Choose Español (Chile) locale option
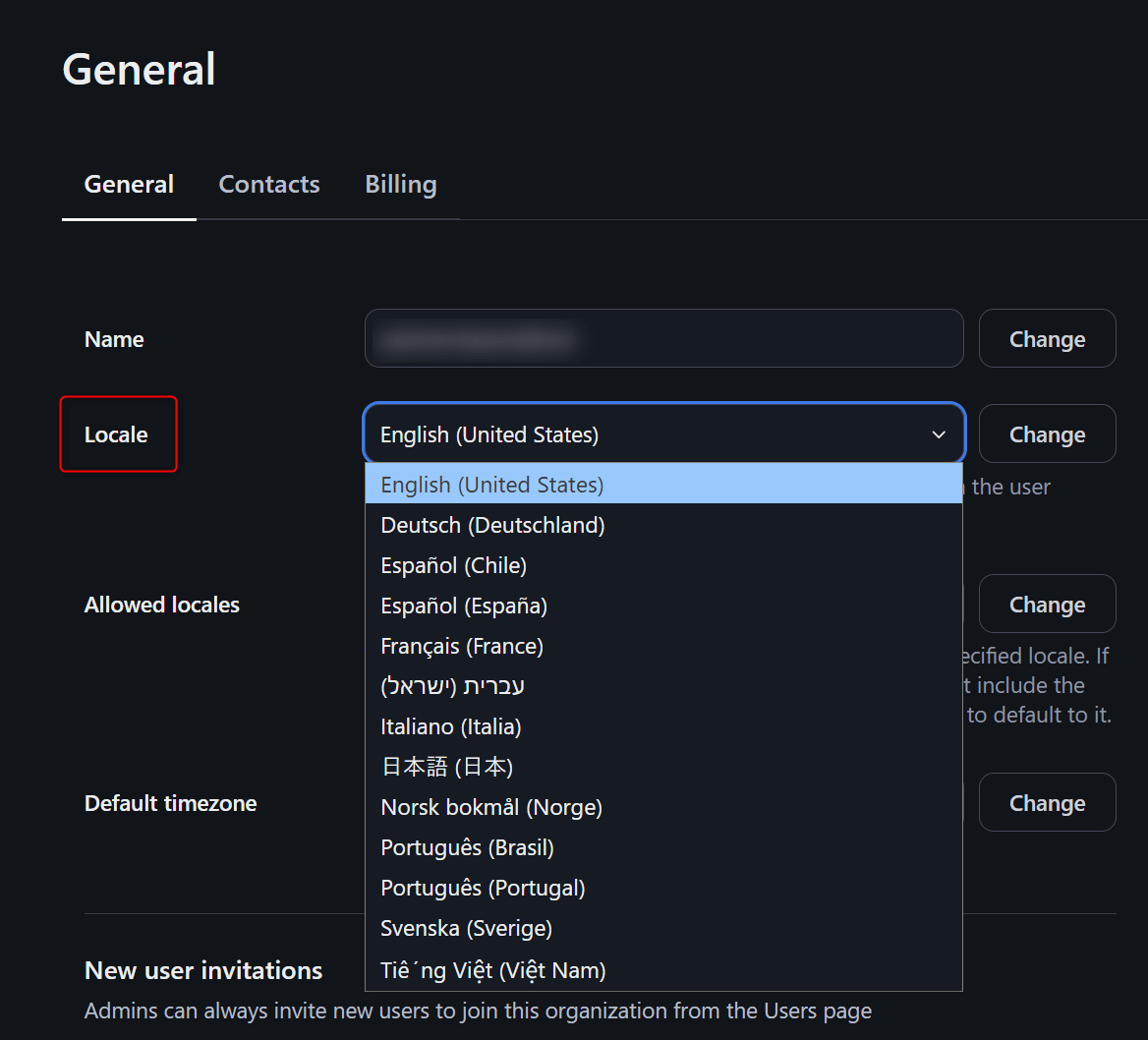 [x=454, y=565]
